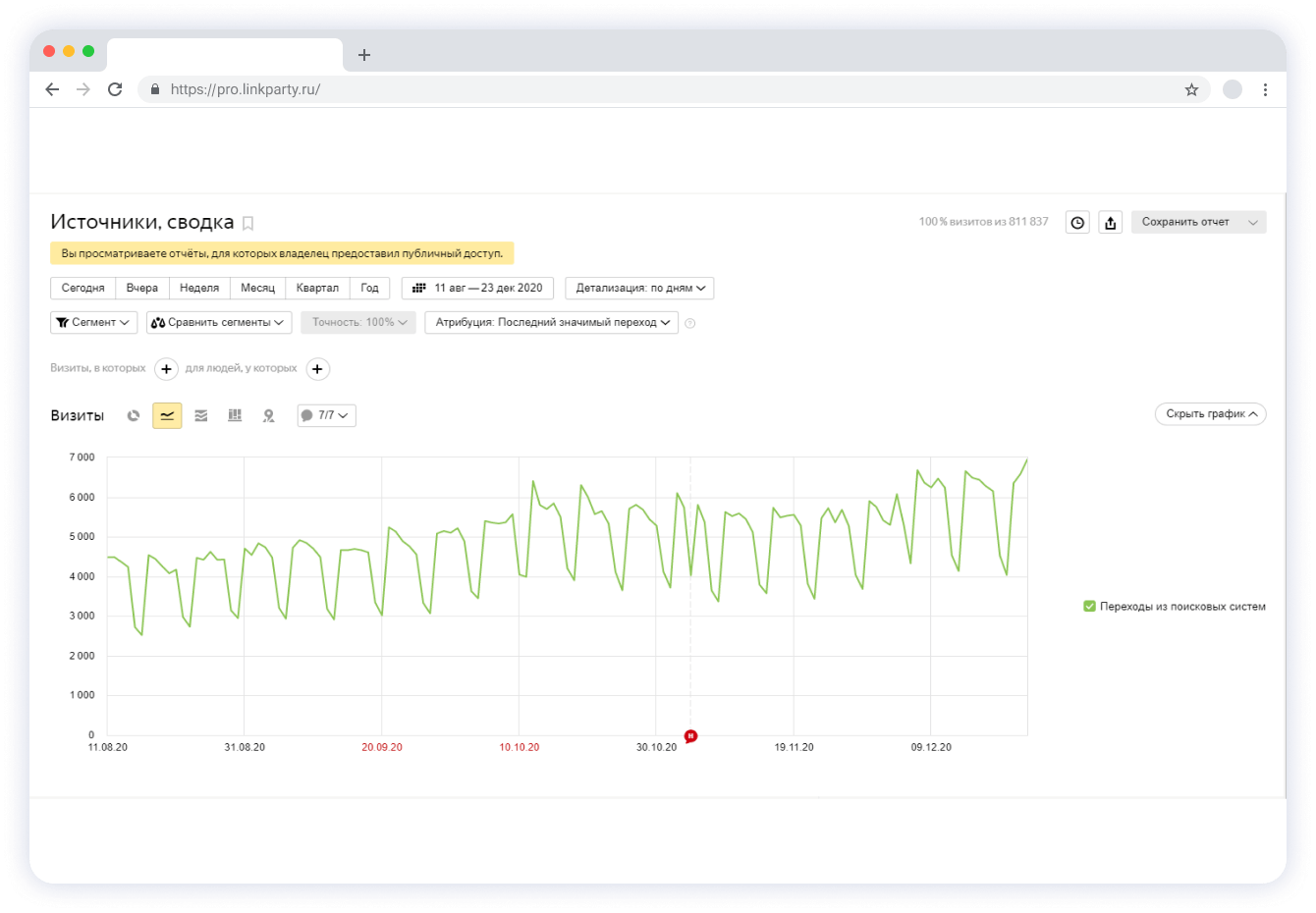The image size is (1316, 913).
Task: Click the attribution help question icon
Action: tap(690, 323)
